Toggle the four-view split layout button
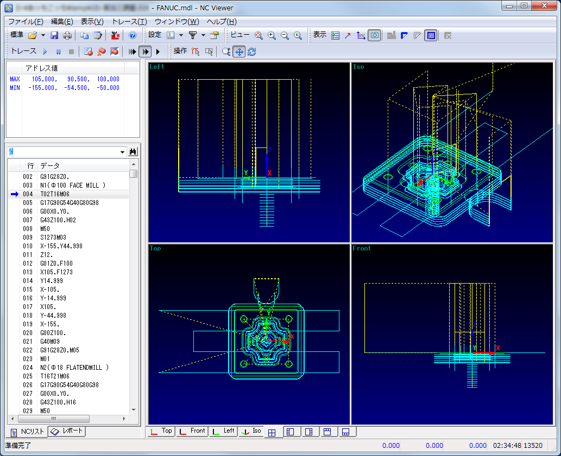This screenshot has height=456, width=561. 272,432
